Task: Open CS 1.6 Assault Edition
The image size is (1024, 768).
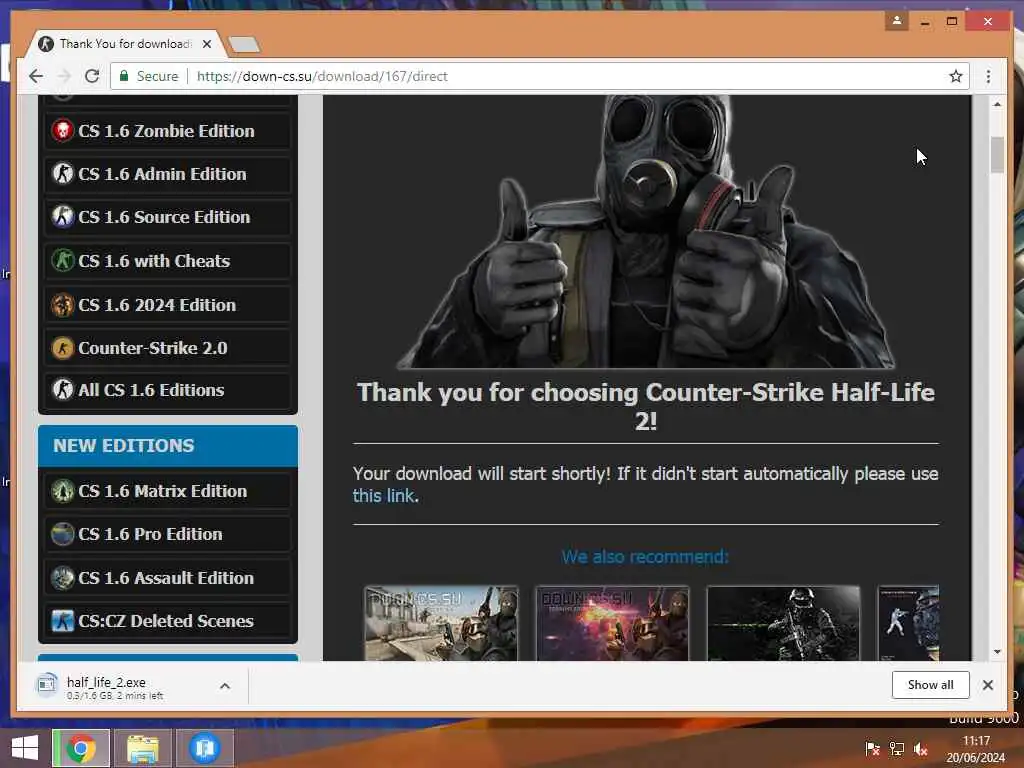Action: (x=167, y=578)
